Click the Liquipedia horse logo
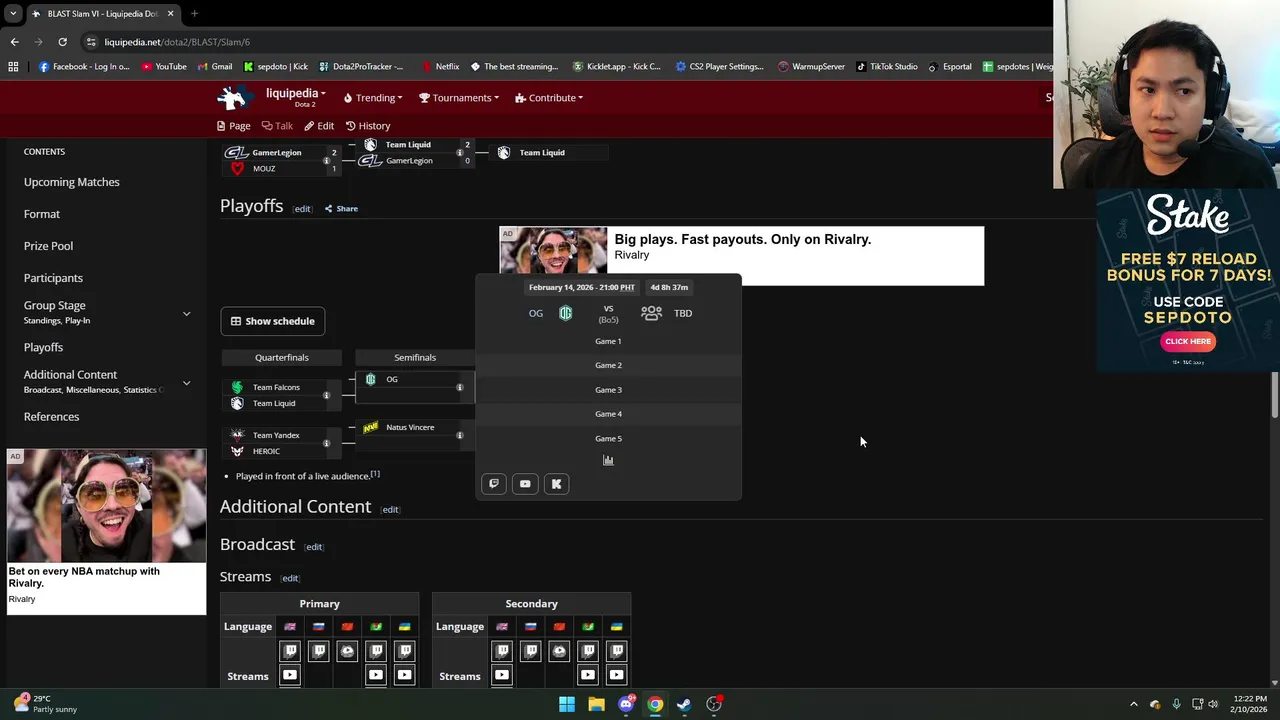 point(234,97)
